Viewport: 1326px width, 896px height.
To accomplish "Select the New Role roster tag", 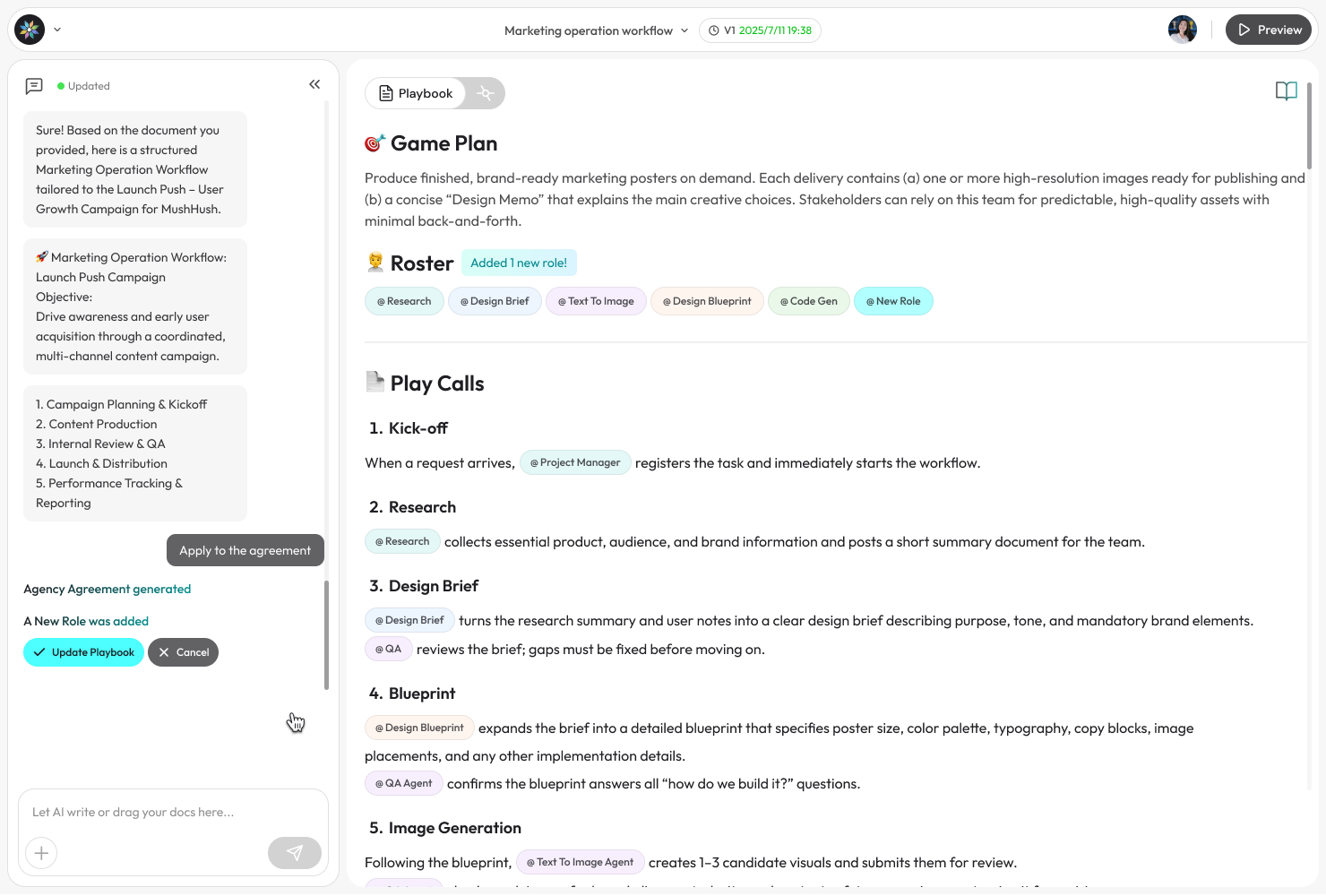I will point(893,301).
